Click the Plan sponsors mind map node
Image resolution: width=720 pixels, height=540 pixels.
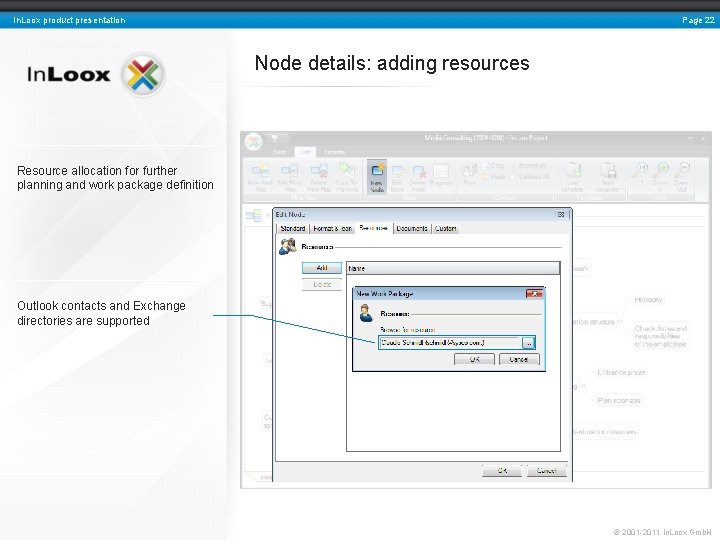point(619,400)
